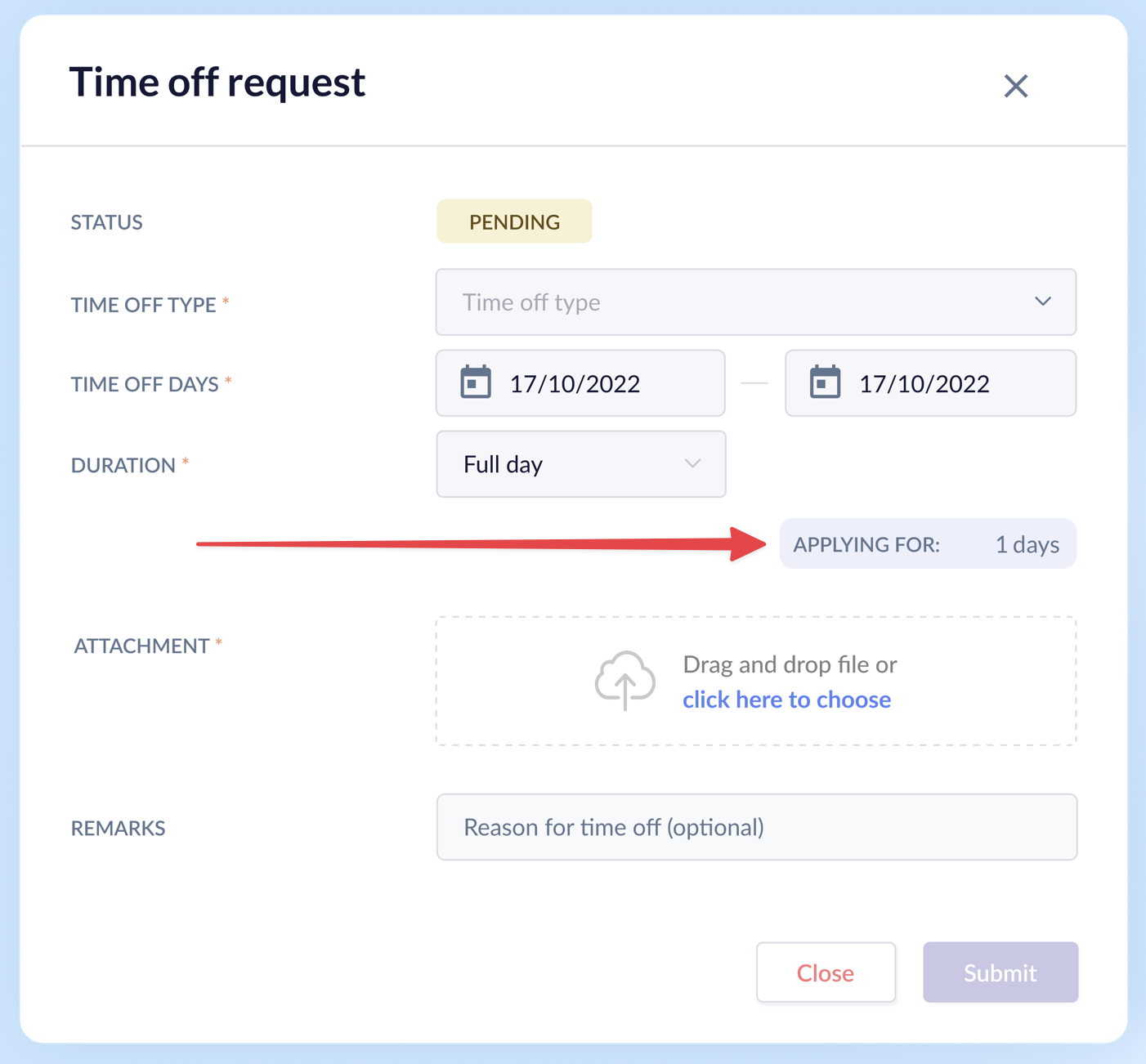Click the calendar icon on the end date field
Image resolution: width=1146 pixels, height=1064 pixels.
(x=826, y=382)
